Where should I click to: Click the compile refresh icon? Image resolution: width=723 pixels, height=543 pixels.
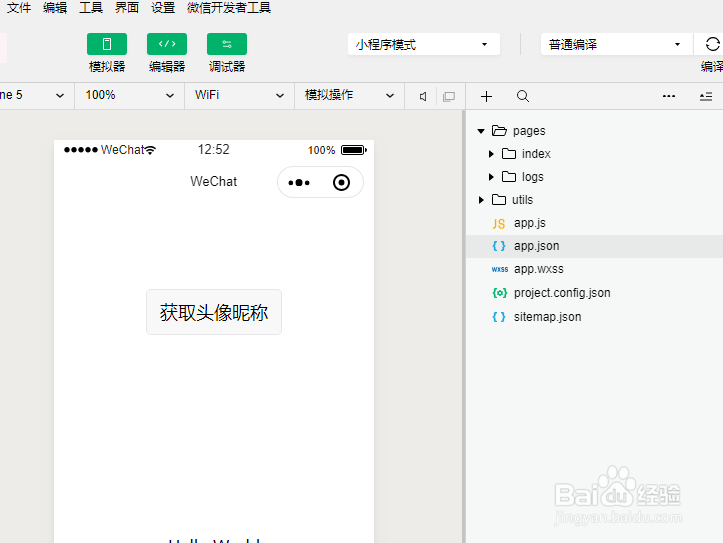tap(712, 44)
